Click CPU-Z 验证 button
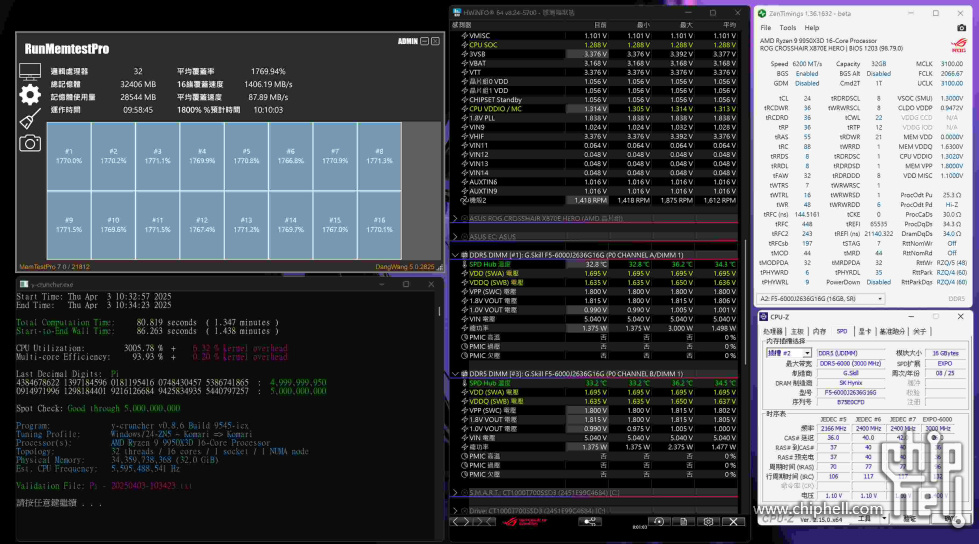Viewport: 979px width, 544px height. (910, 519)
